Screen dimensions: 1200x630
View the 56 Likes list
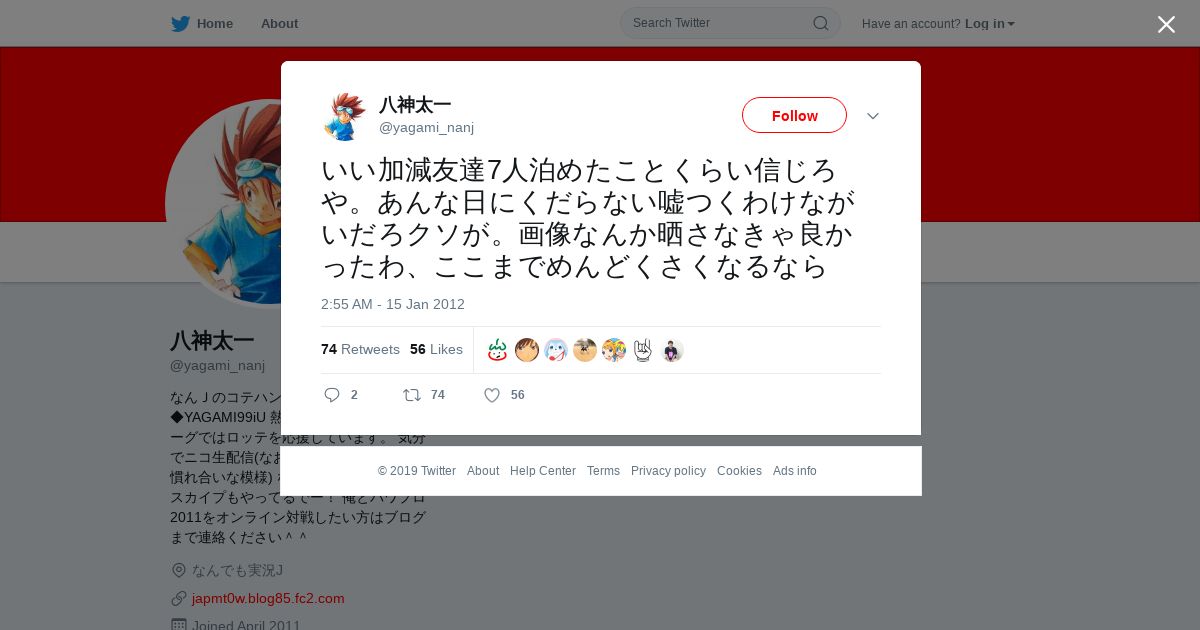pos(436,349)
